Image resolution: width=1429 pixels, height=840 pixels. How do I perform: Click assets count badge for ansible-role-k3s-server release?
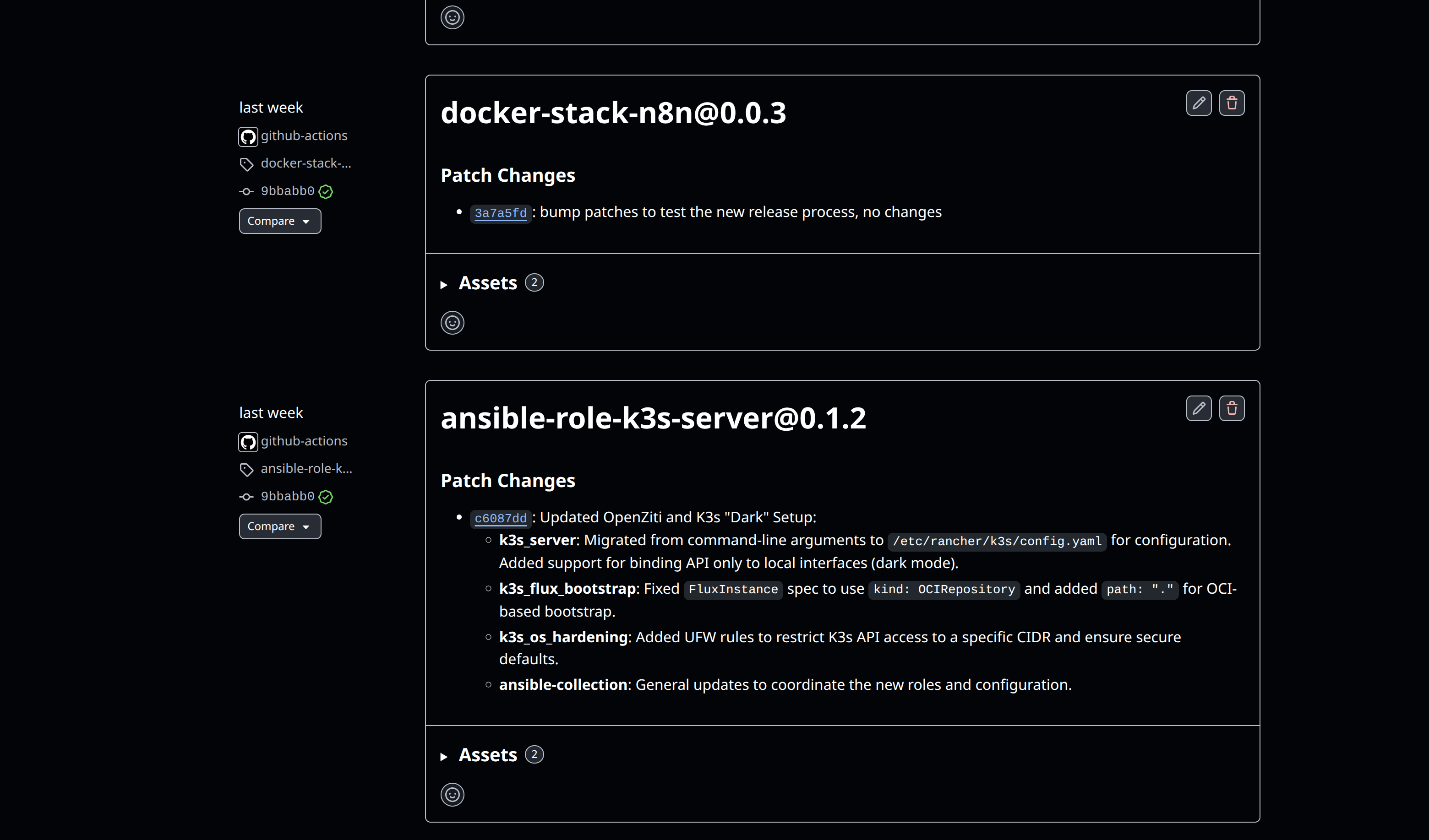tap(534, 754)
